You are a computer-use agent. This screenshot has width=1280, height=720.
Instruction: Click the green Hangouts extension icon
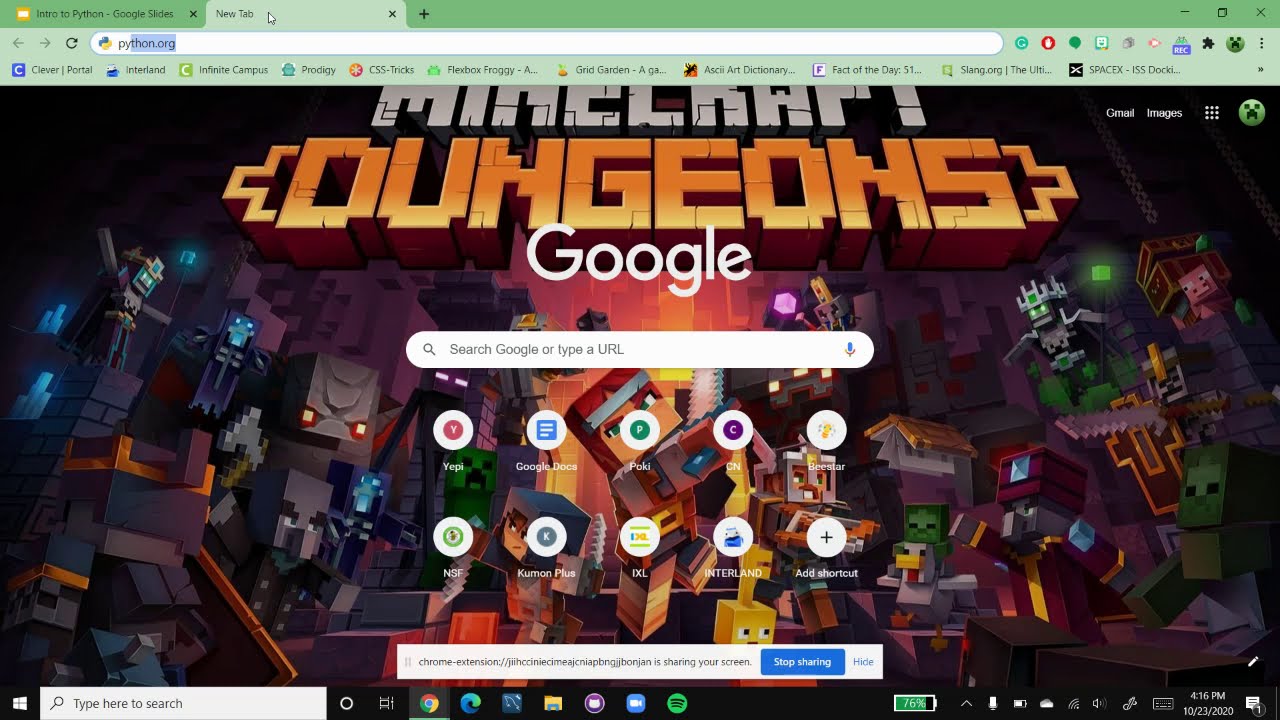pos(1075,43)
